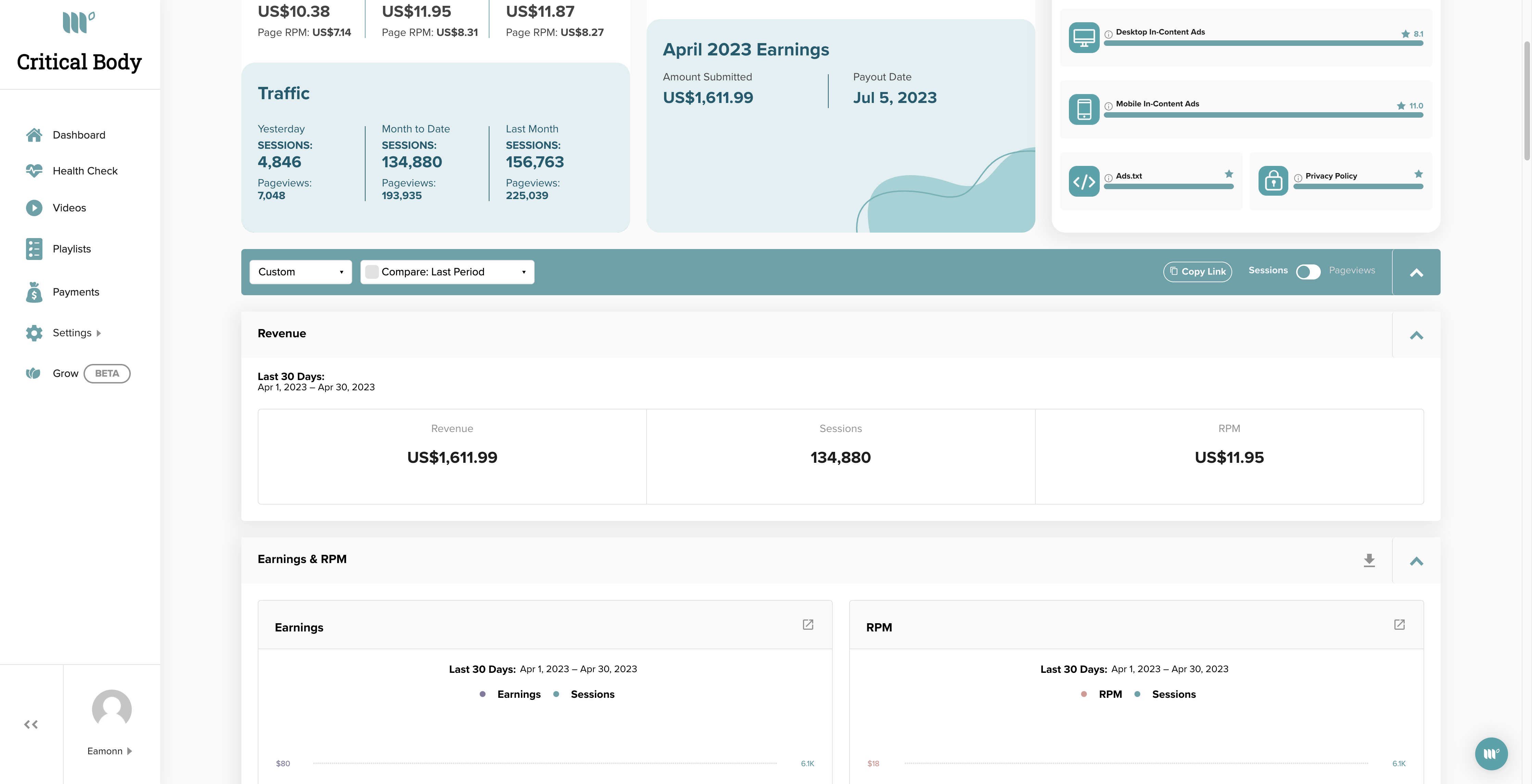Open the Compare: Last Period dropdown
The width and height of the screenshot is (1532, 784).
pyautogui.click(x=447, y=272)
